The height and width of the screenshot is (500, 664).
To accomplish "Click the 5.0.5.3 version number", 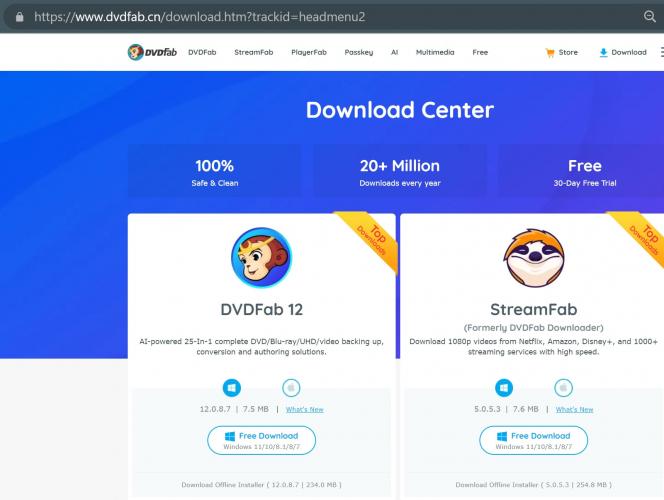I will click(x=487, y=409).
